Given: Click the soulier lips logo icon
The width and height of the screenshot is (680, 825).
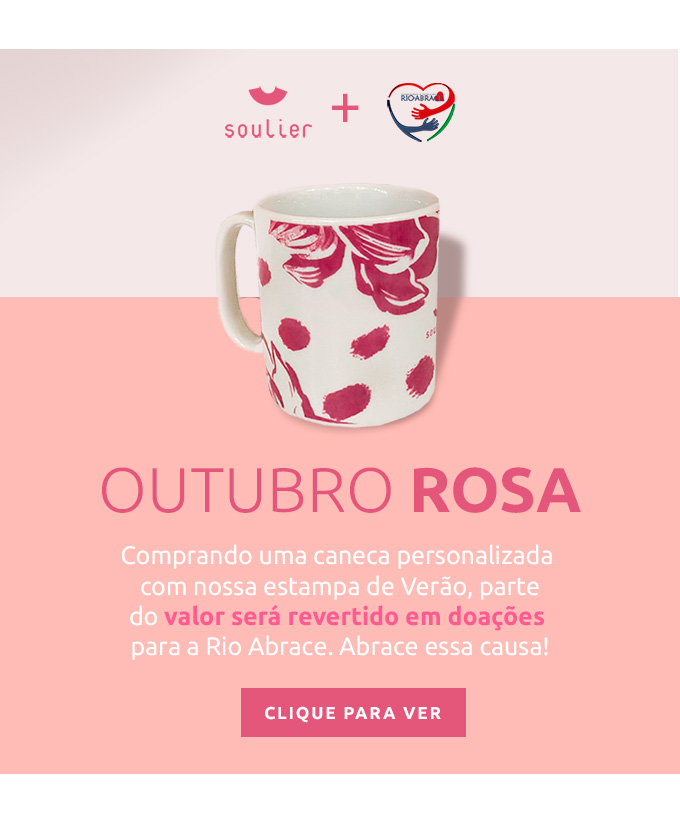Looking at the screenshot, I should (x=268, y=97).
